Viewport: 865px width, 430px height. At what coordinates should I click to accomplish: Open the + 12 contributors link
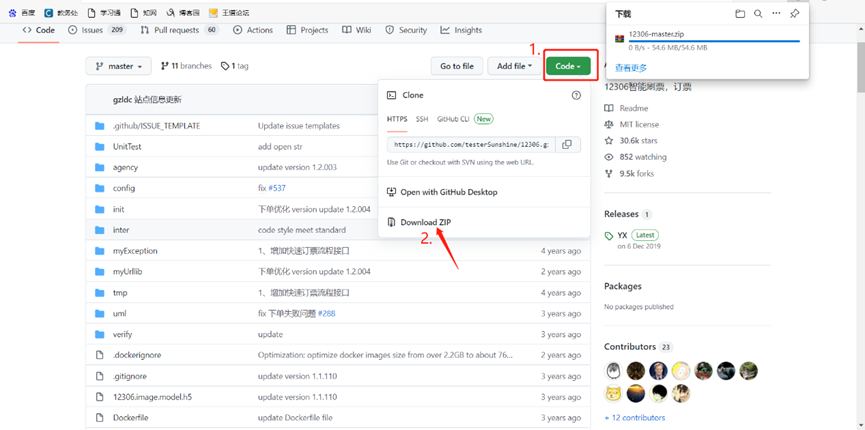click(634, 418)
